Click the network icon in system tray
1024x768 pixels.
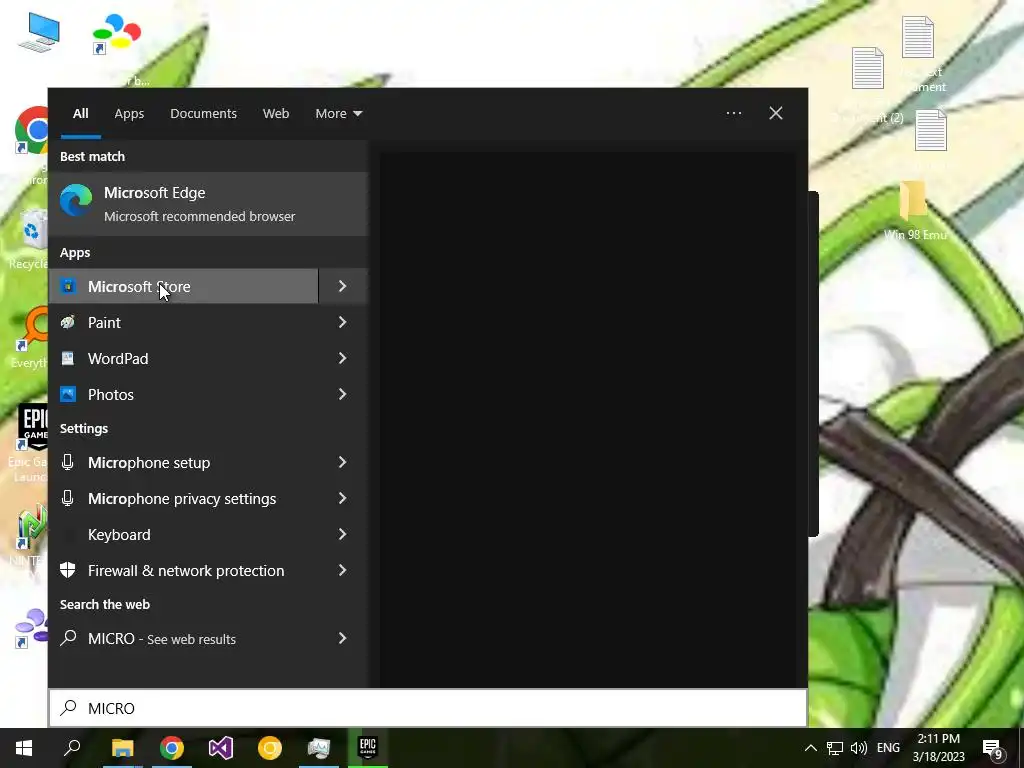[x=835, y=748]
